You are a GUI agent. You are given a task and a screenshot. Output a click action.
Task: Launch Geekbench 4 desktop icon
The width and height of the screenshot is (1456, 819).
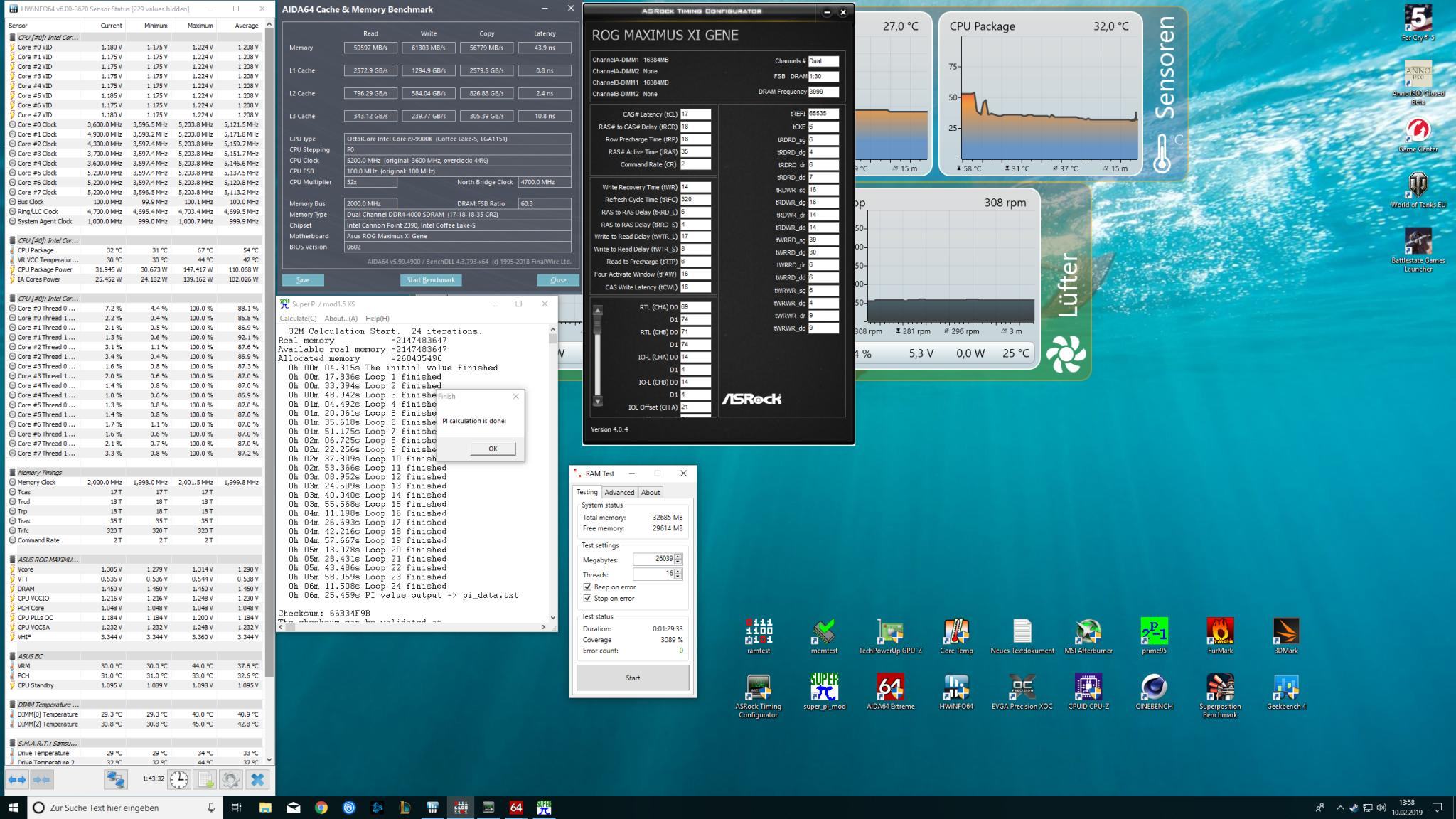tap(1286, 692)
